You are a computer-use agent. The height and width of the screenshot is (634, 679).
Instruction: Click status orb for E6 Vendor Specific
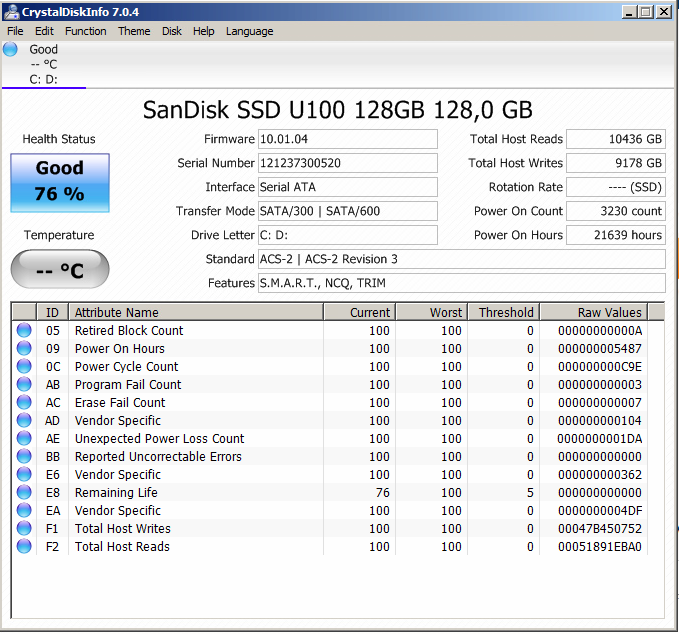point(24,475)
